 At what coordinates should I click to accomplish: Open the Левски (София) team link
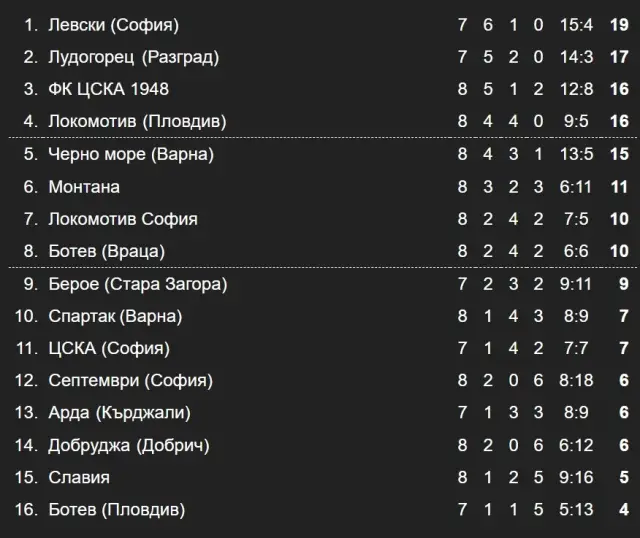(113, 24)
